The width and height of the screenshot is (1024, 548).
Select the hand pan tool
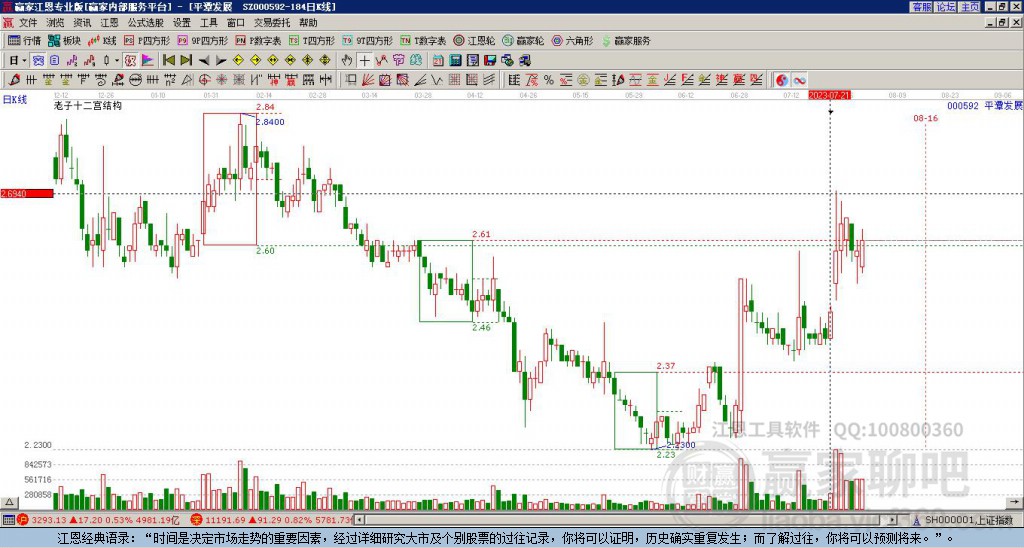(347, 61)
